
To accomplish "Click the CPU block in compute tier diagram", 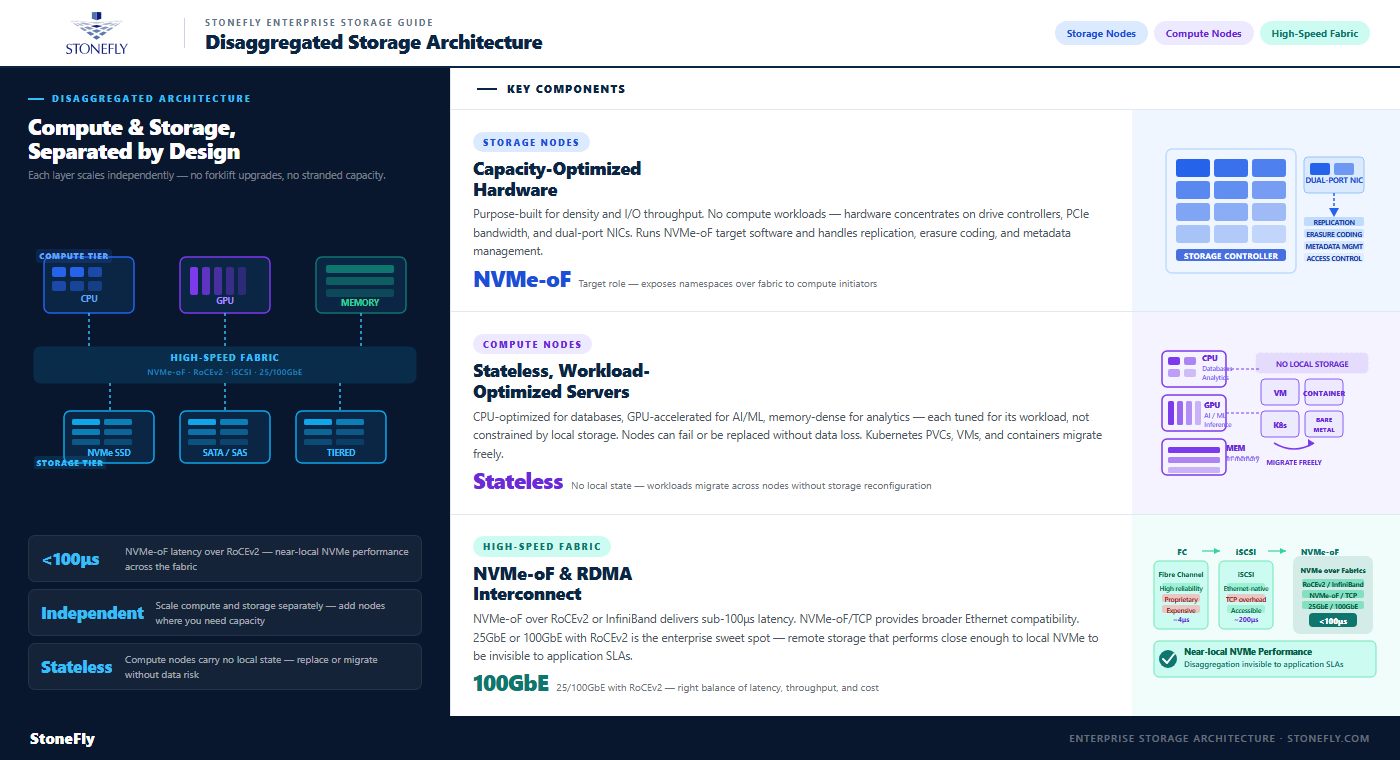I will click(89, 285).
